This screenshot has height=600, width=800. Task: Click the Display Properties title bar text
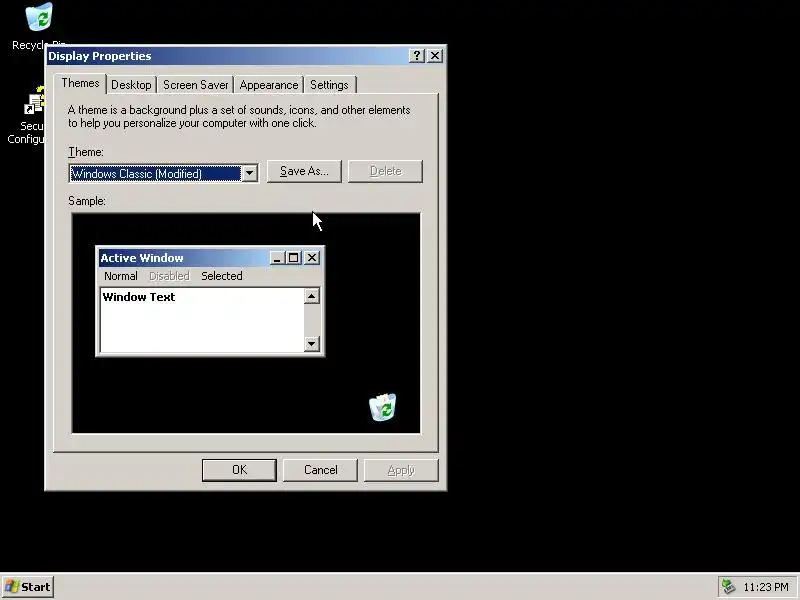100,56
